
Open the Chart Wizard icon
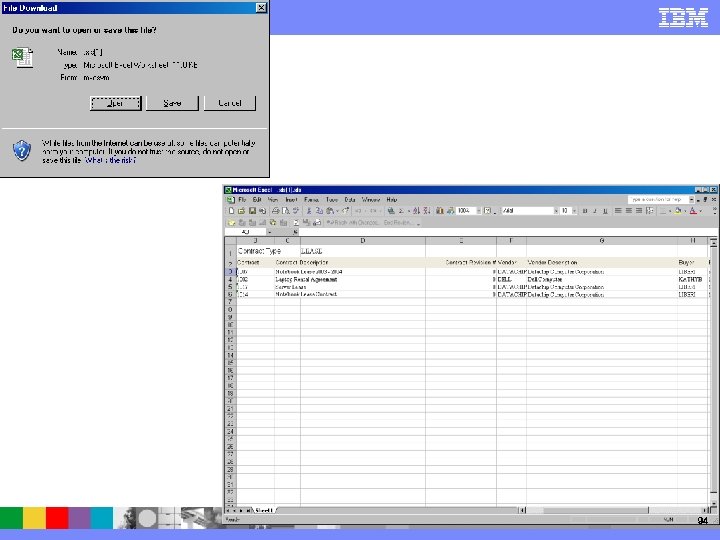coord(440,211)
